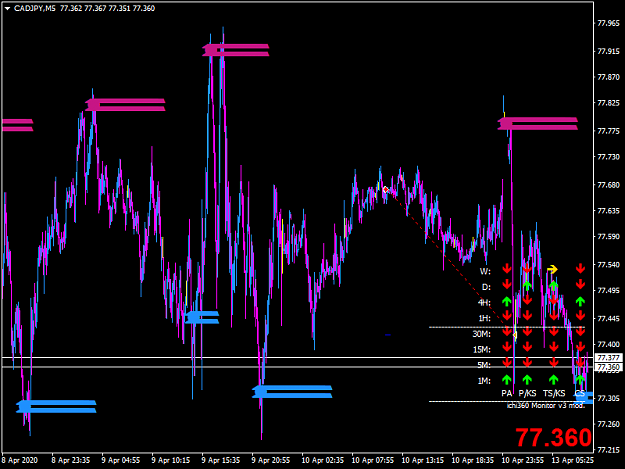The width and height of the screenshot is (625, 469).
Task: Click the 30M: timeframe row label
Action: (482, 334)
